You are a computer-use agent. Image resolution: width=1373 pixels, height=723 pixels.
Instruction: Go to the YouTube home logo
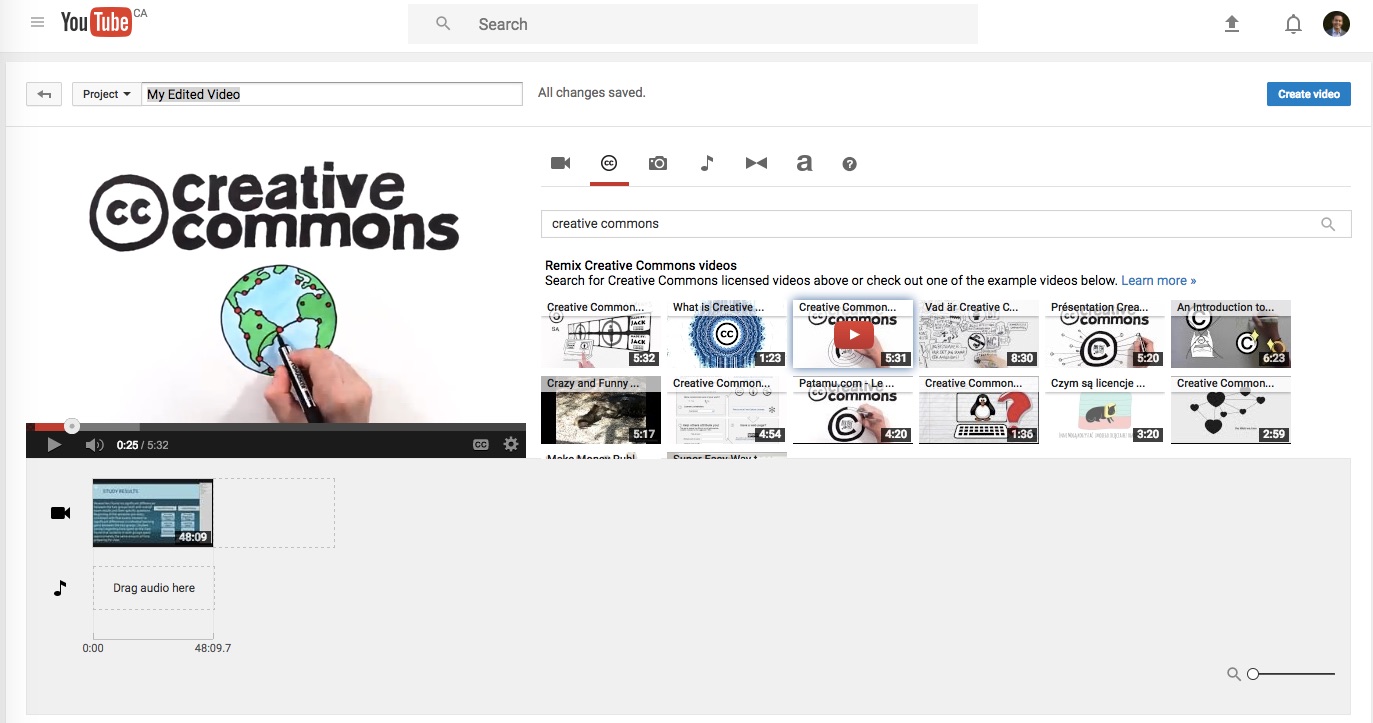96,22
